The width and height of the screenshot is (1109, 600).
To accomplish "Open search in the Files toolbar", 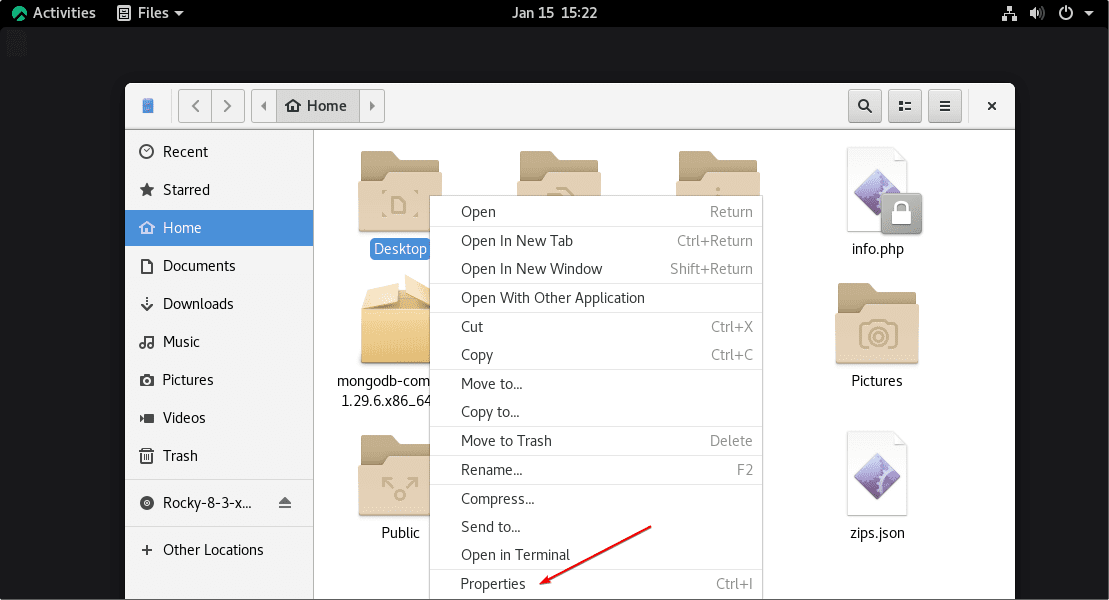I will coord(864,105).
